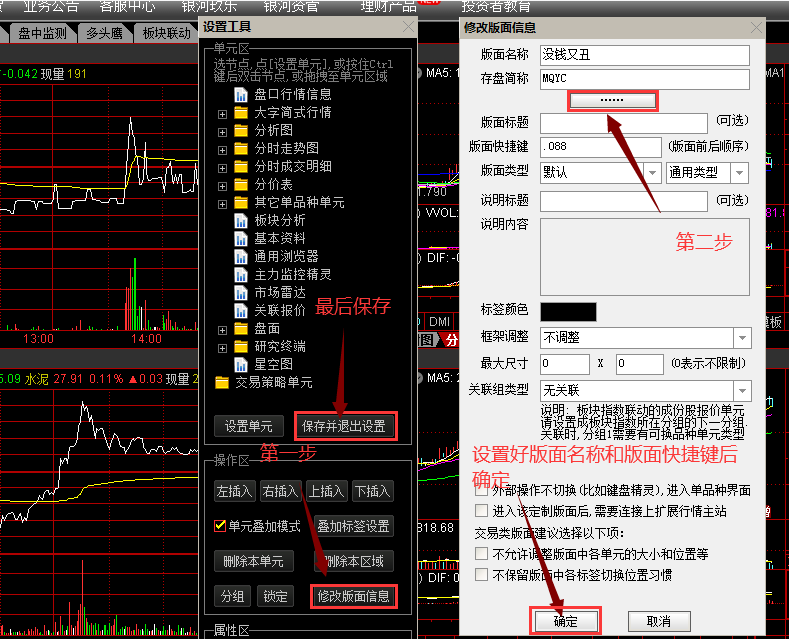
Task: Check 不保留版面中各标签切换位置习惯 option
Action: pyautogui.click(x=482, y=575)
